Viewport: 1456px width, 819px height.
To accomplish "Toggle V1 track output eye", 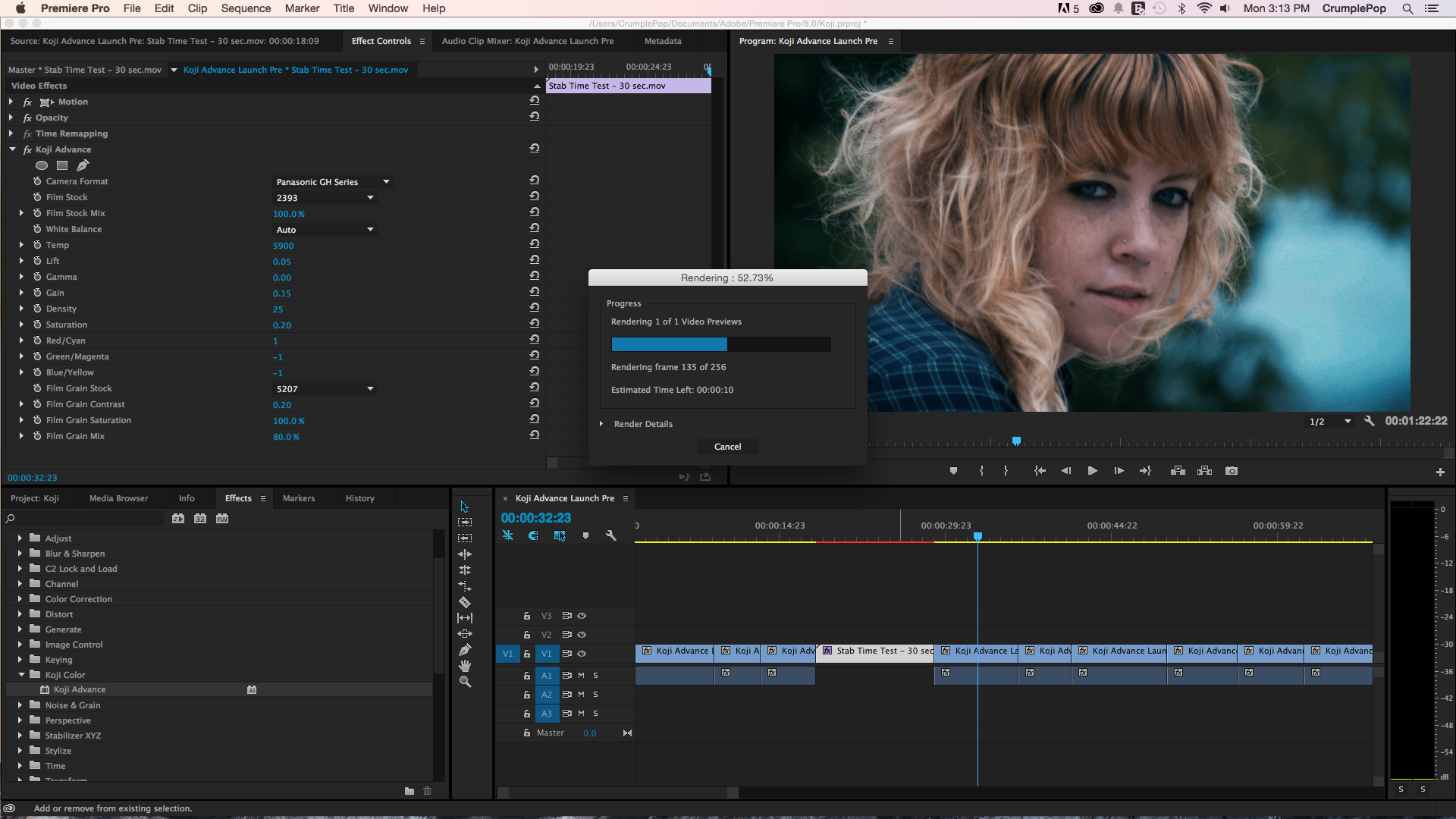I will pos(582,654).
